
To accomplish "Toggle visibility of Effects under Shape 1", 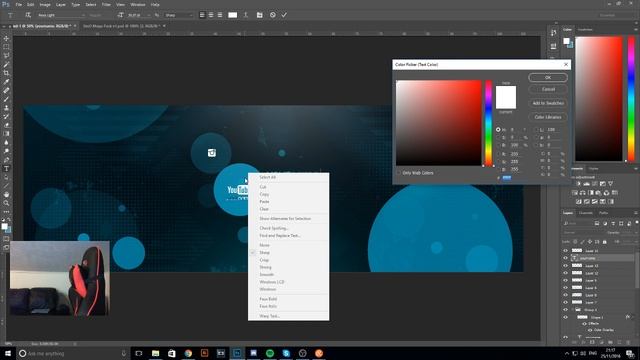I will click(x=584, y=323).
